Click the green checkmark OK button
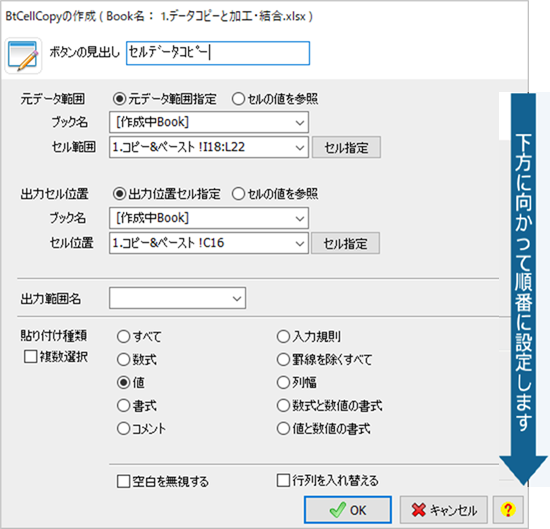550x529 pixels. [348, 510]
